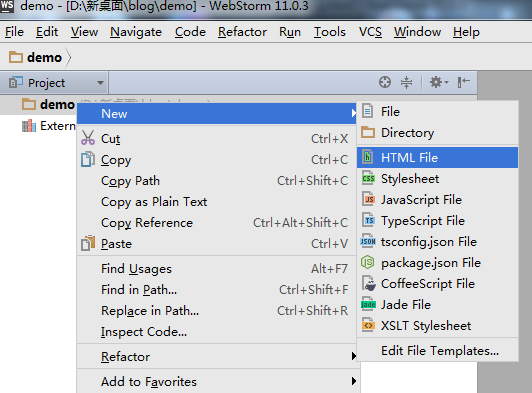This screenshot has height=393, width=532.
Task: Click the External Libraries icon in tree
Action: coord(29,126)
